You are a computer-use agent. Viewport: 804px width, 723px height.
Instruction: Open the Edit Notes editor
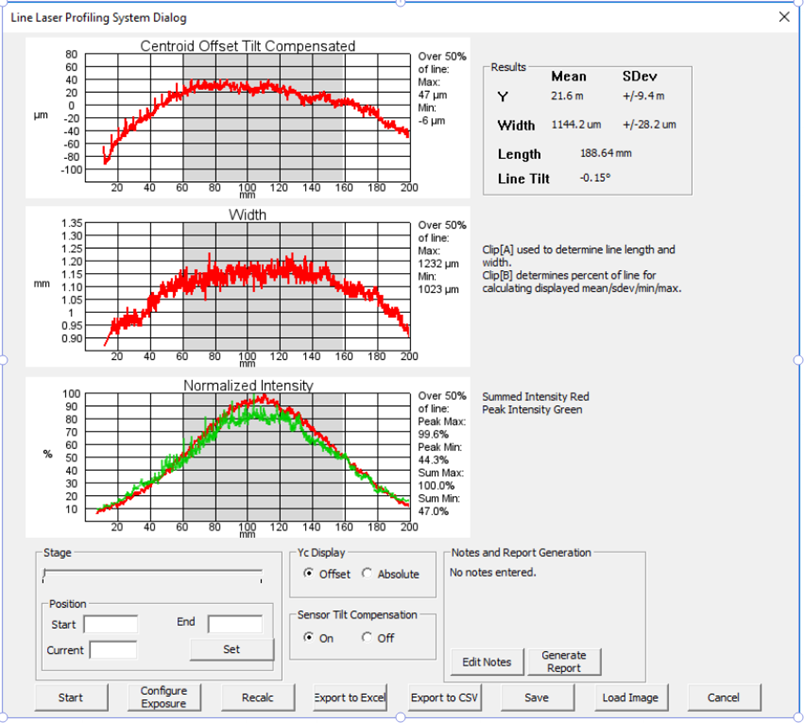pyautogui.click(x=487, y=662)
